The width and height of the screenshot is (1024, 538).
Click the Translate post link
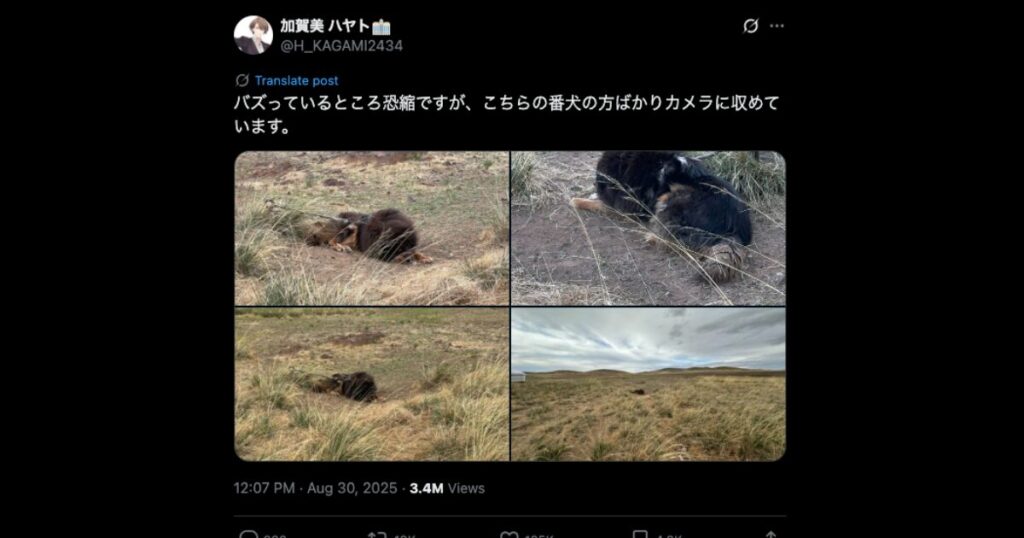click(x=296, y=81)
